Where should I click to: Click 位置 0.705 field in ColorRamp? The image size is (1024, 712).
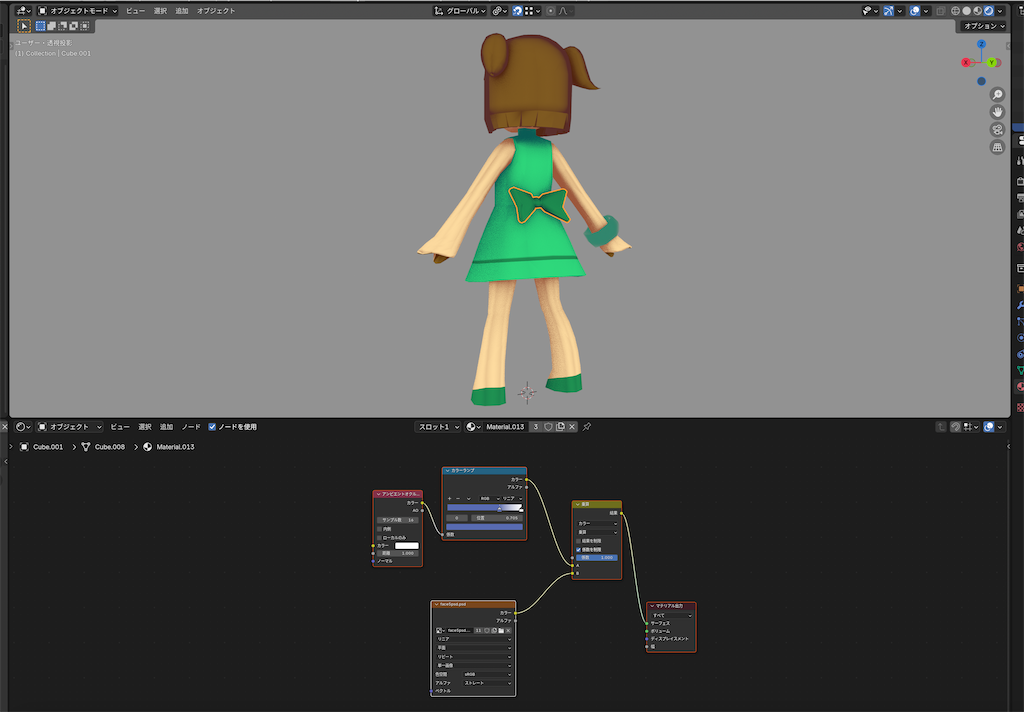(497, 517)
